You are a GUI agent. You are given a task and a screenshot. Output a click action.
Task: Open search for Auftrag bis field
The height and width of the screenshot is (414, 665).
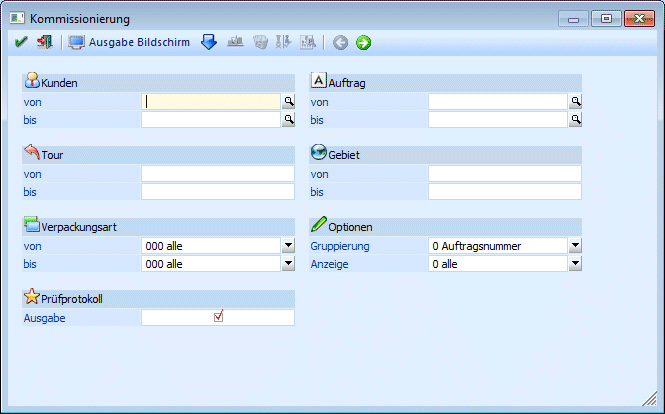click(x=575, y=119)
